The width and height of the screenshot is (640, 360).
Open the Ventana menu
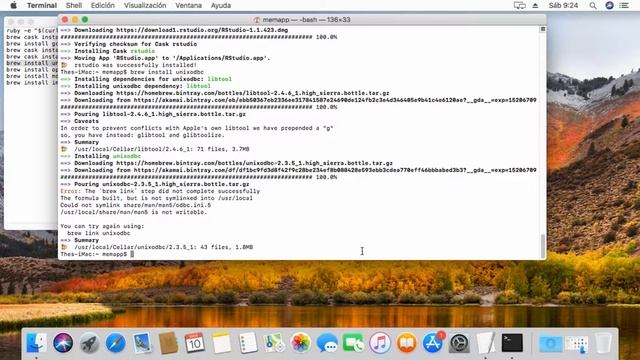(189, 5)
